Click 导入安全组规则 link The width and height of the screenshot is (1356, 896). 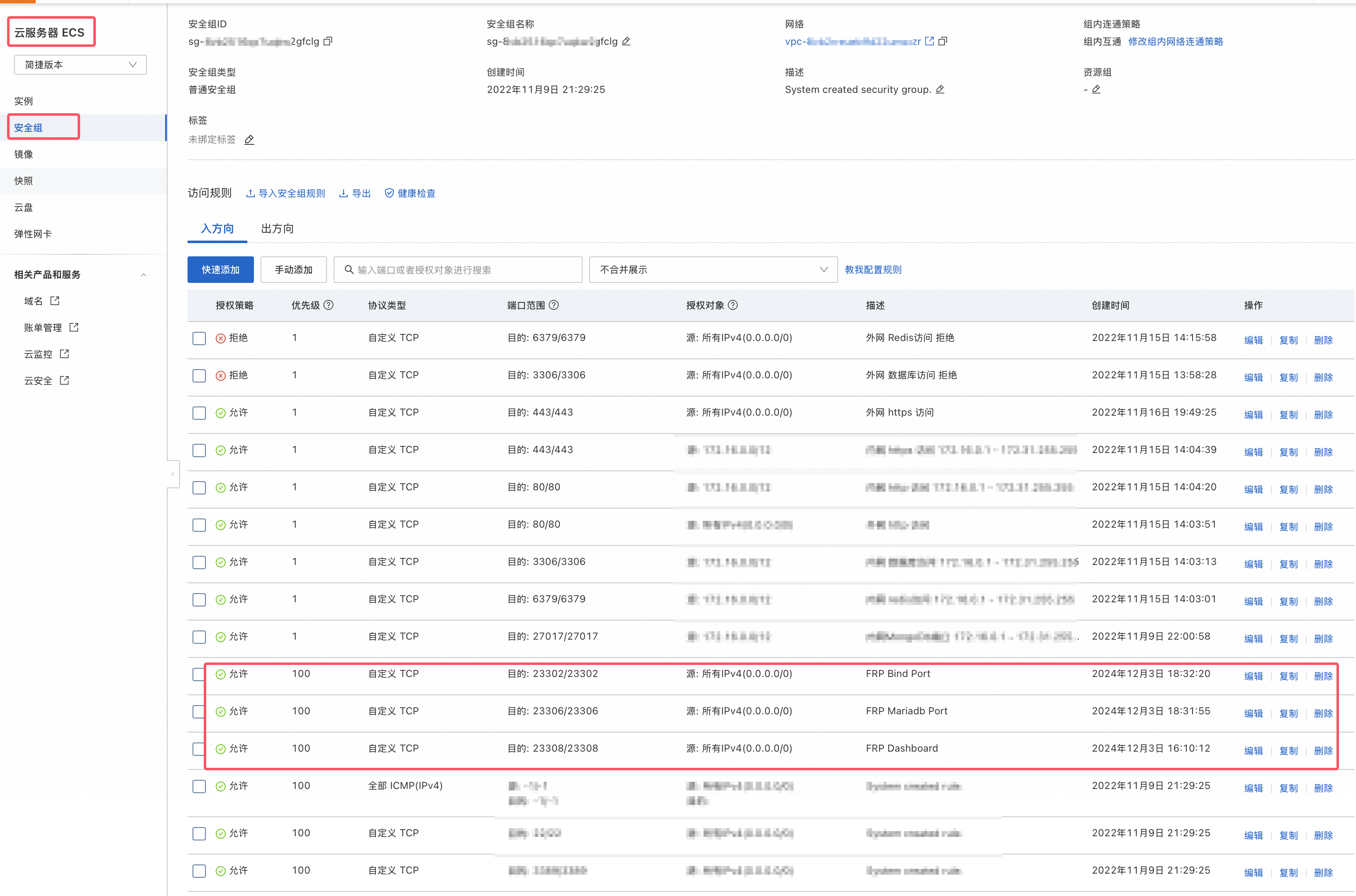(286, 193)
